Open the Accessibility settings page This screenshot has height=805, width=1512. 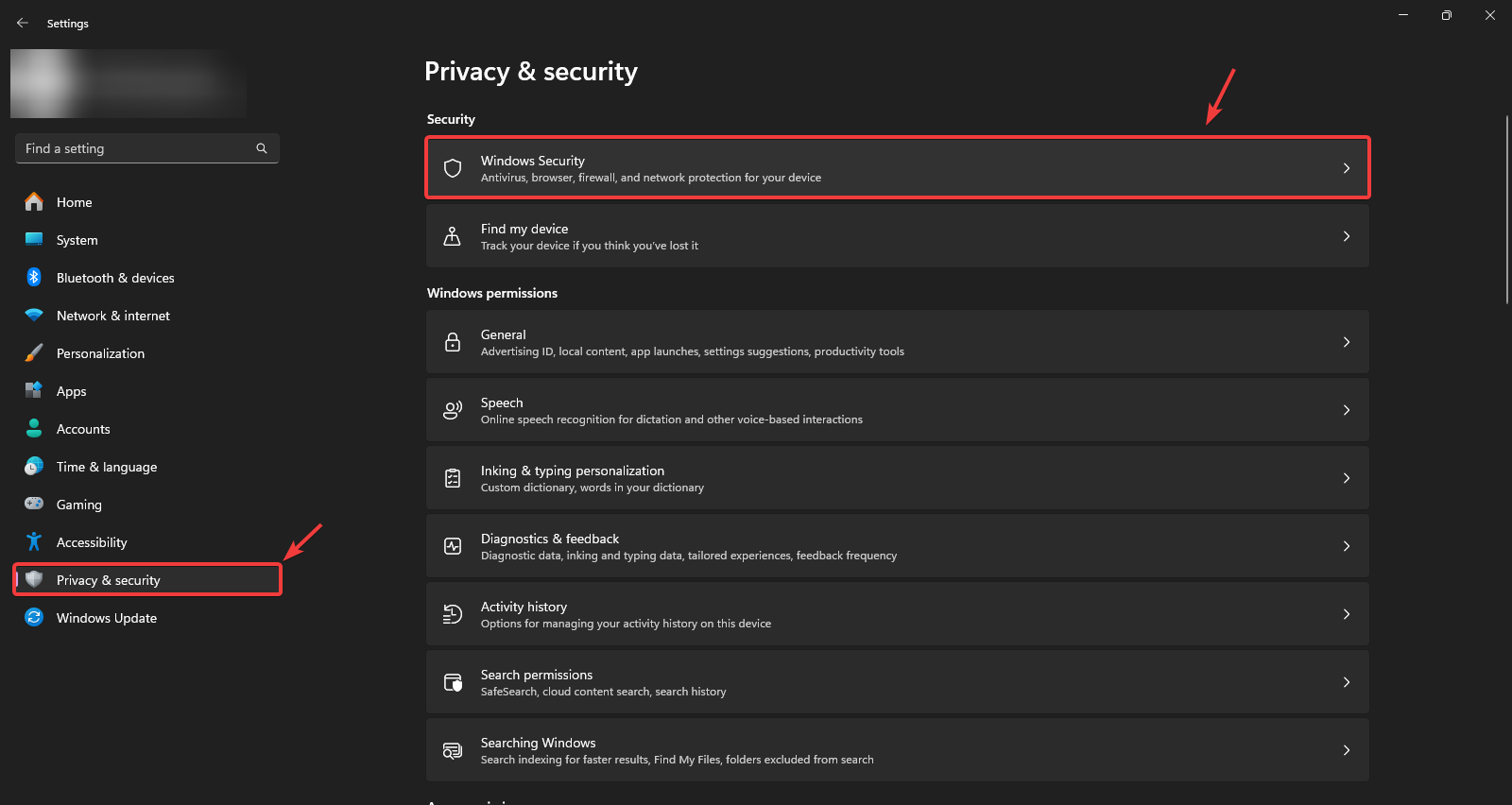coord(92,542)
